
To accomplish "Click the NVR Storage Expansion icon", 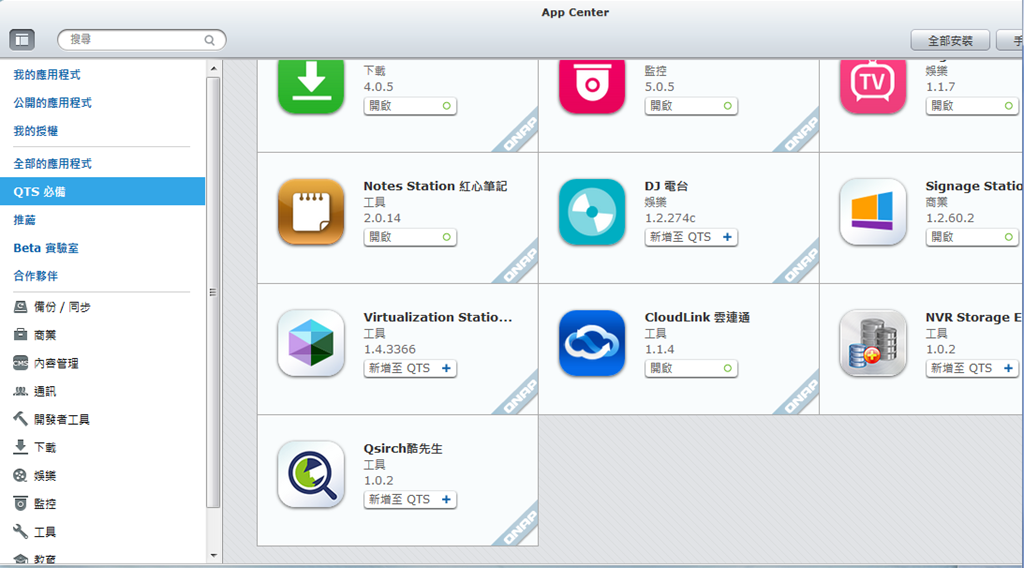I will [872, 343].
